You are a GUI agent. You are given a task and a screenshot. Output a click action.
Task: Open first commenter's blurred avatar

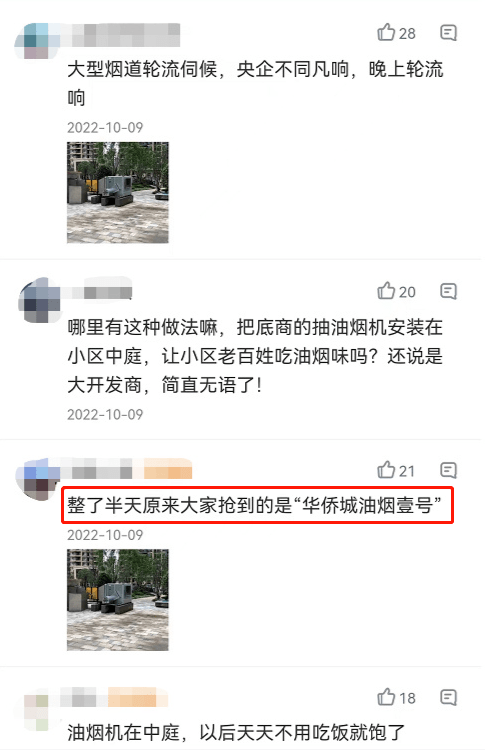[36, 40]
